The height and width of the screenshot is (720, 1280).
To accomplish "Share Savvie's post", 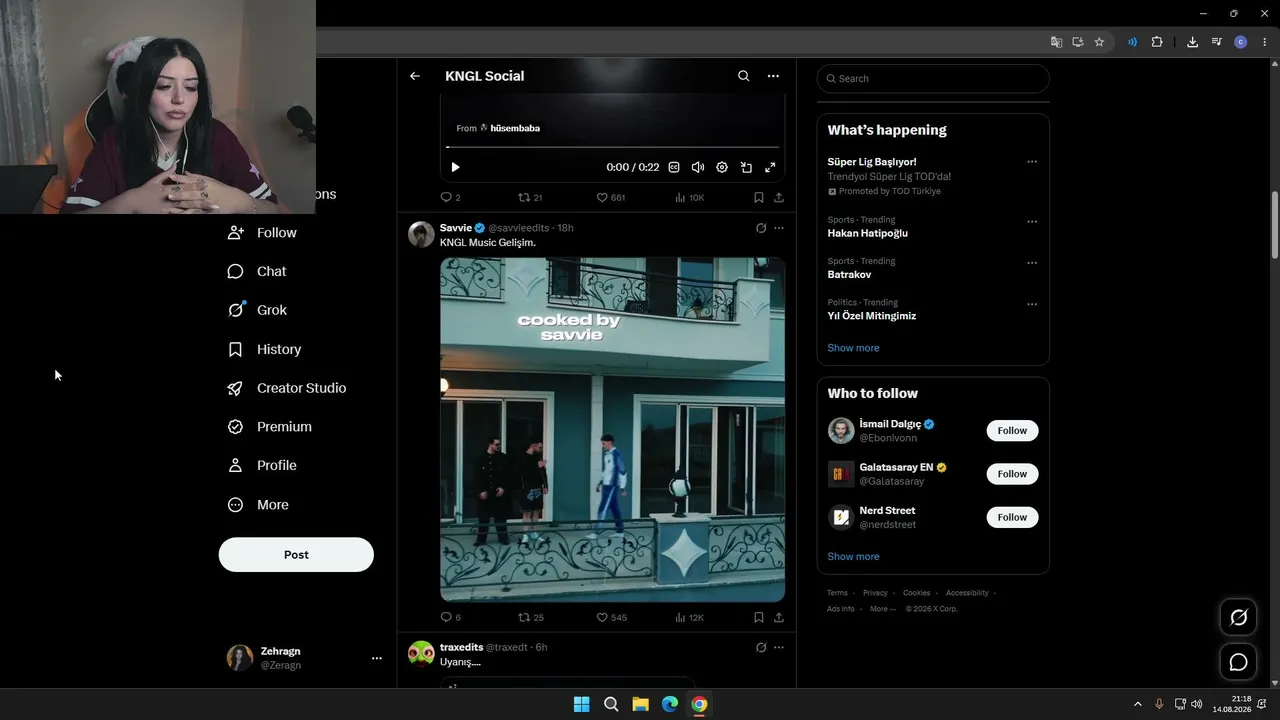I will coord(779,618).
